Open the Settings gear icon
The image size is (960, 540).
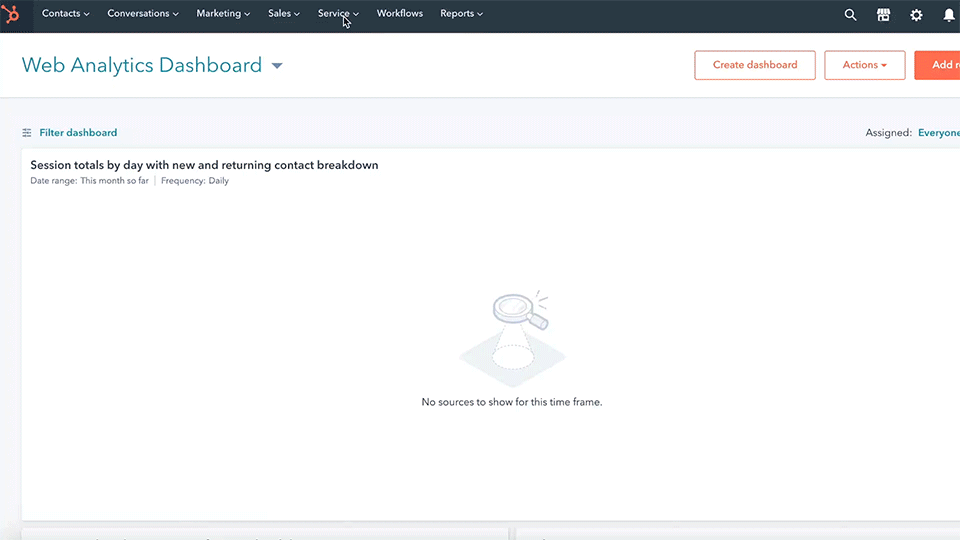(916, 15)
